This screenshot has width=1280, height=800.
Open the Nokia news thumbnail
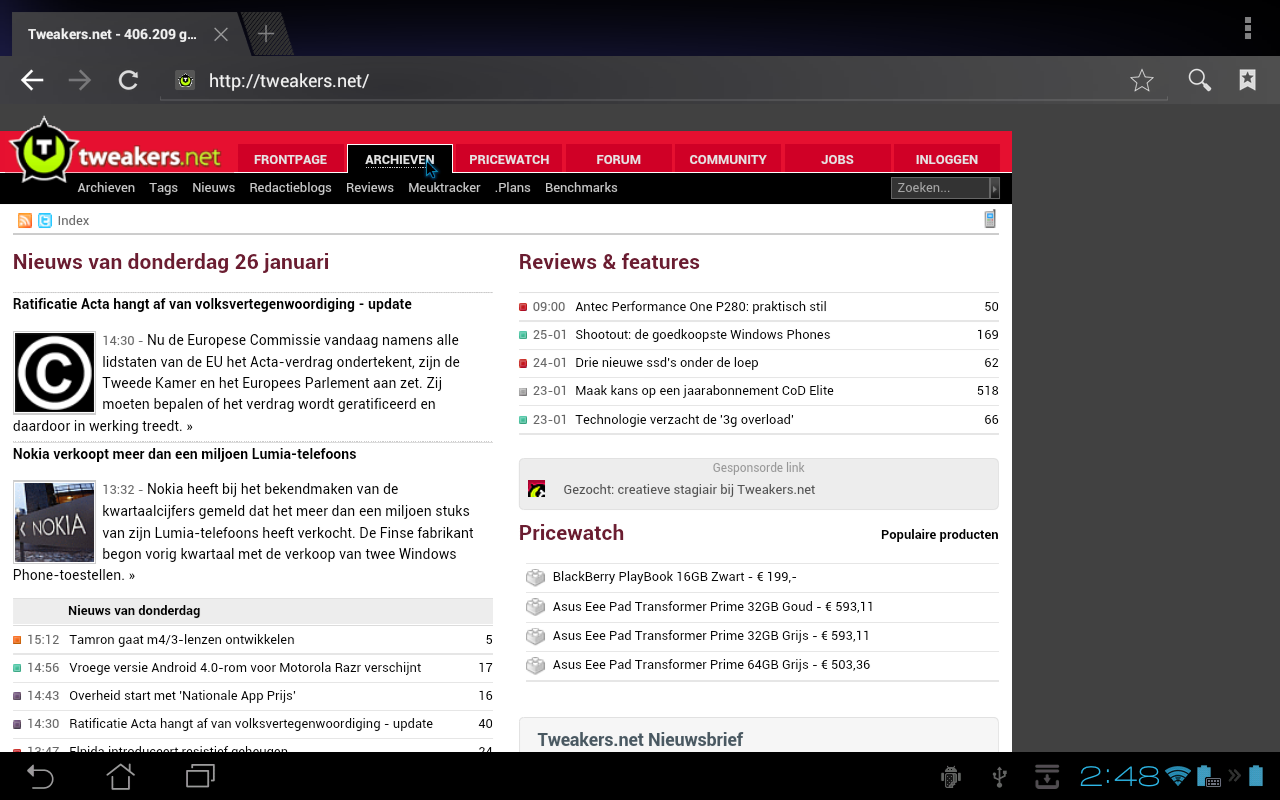point(54,522)
